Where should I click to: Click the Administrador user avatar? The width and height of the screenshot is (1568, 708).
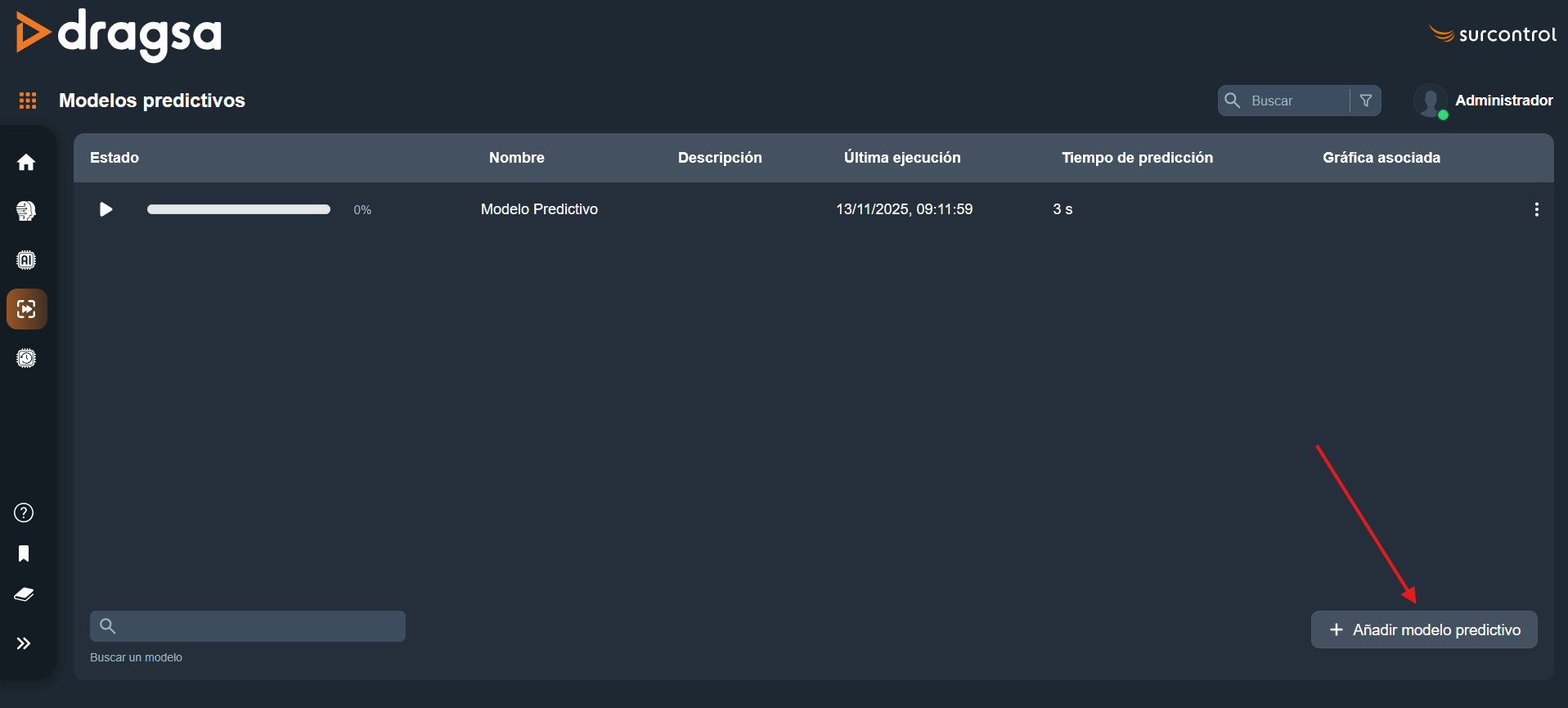(1430, 101)
